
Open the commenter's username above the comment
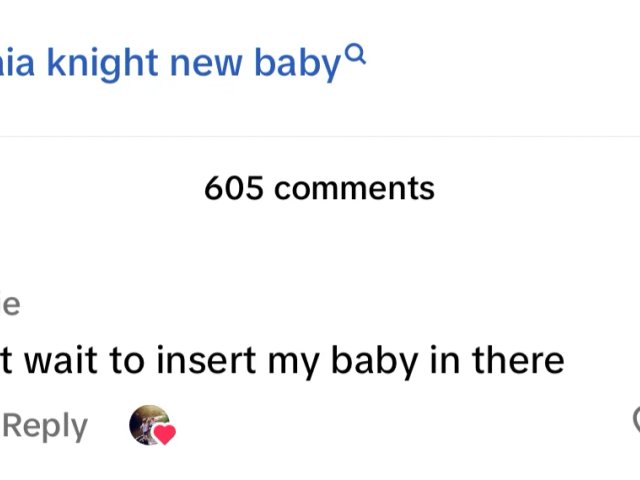pos(10,305)
